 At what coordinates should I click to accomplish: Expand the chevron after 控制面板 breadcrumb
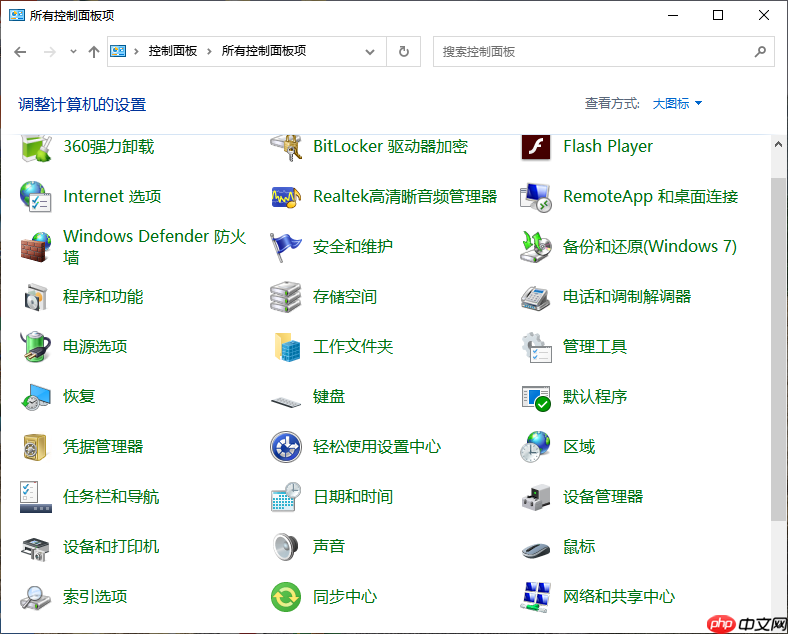pyautogui.click(x=210, y=51)
